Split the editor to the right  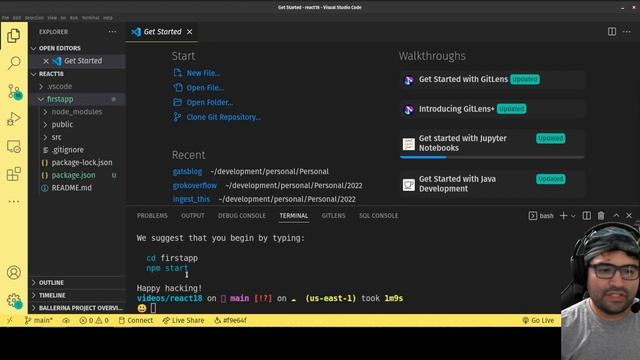click(x=611, y=31)
